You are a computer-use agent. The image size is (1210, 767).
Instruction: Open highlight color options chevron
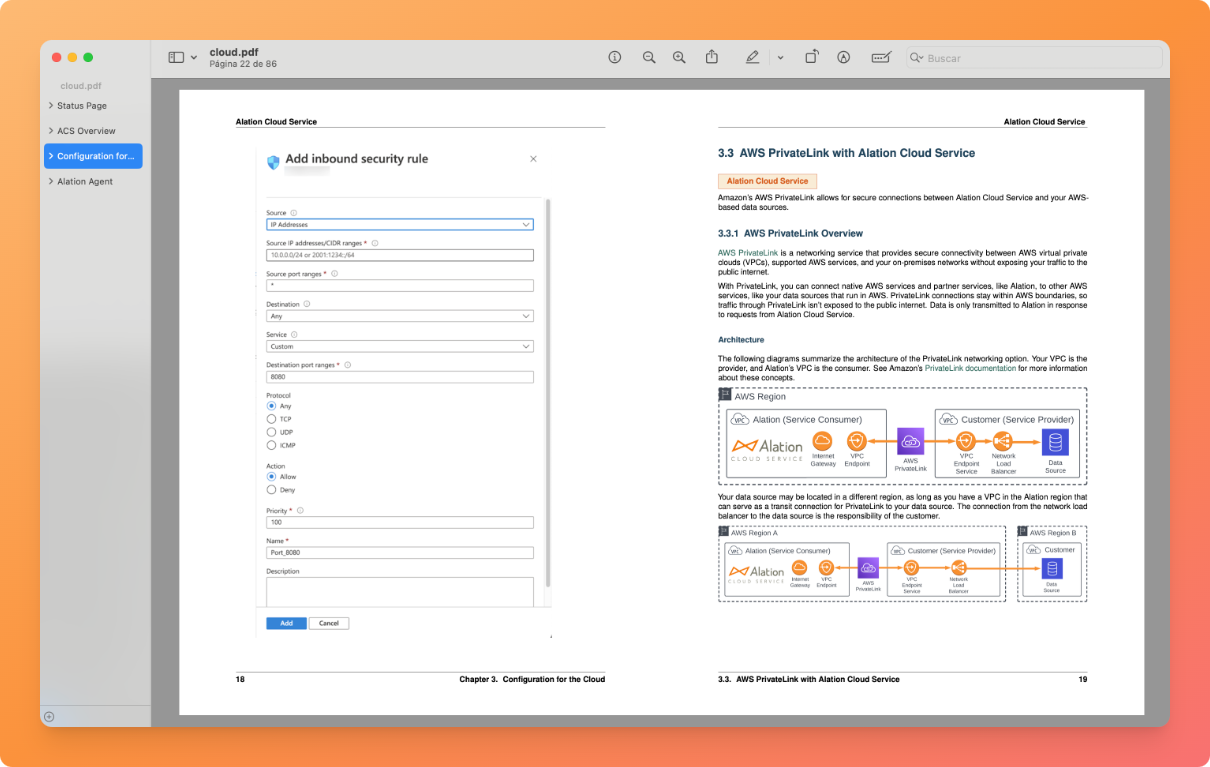tap(780, 58)
